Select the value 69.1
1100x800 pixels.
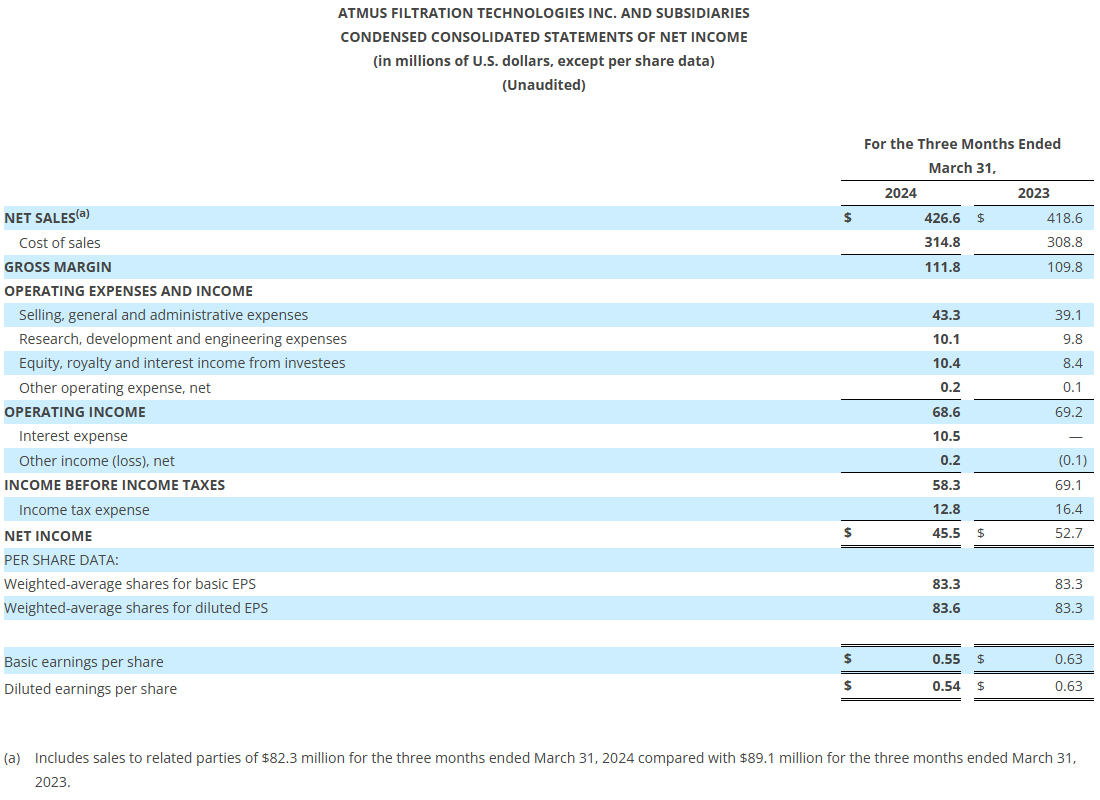coord(1068,485)
